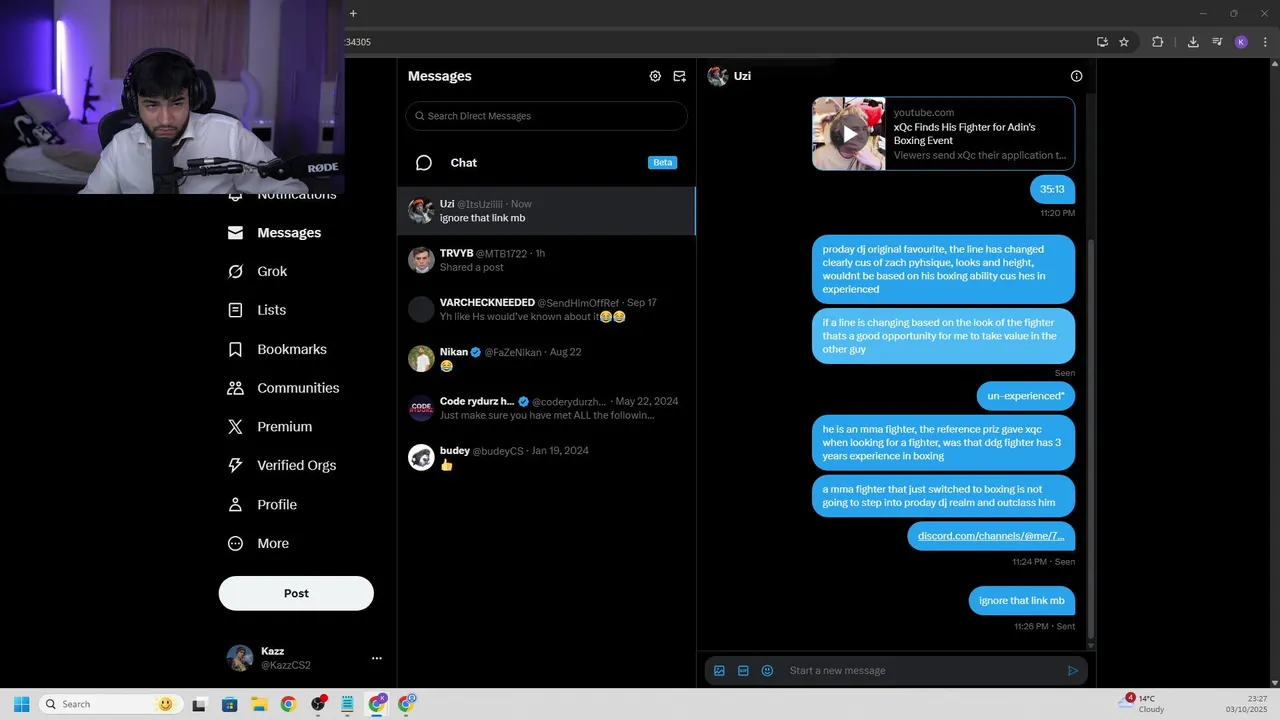Click the Bookmarks icon in sidebar
The image size is (1280, 720).
(235, 349)
